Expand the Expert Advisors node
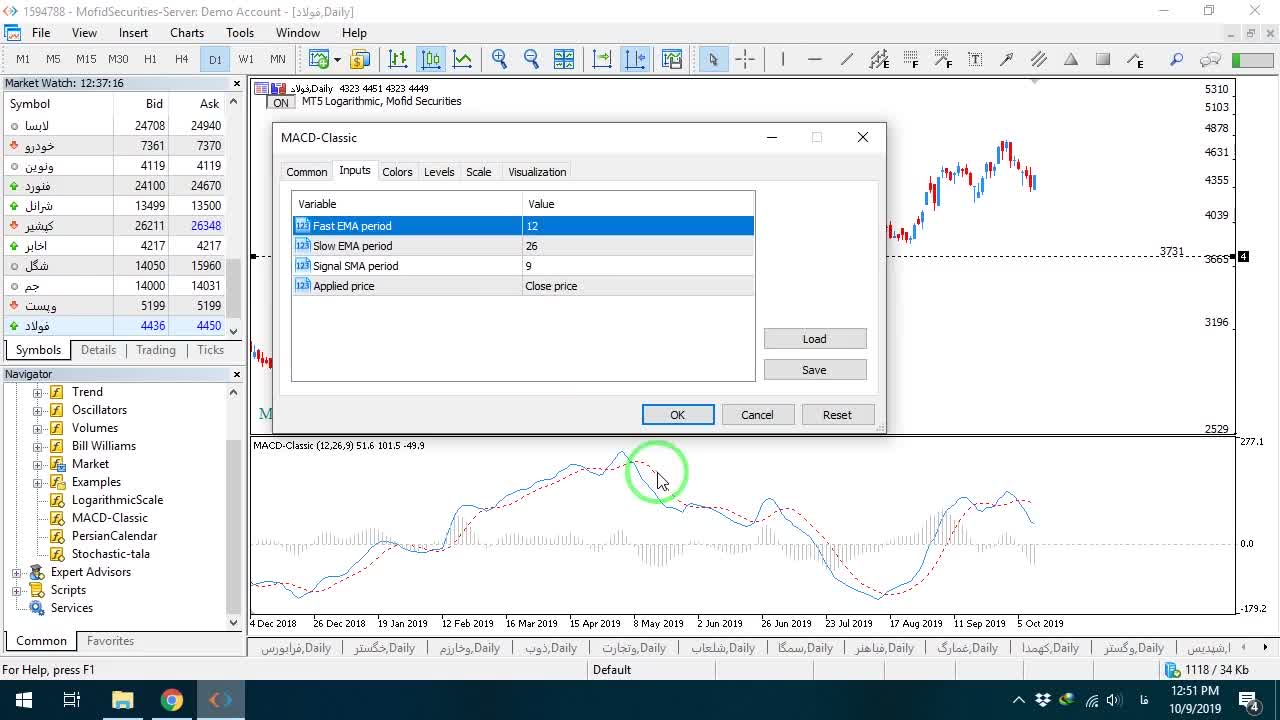1280x720 pixels. click(16, 572)
